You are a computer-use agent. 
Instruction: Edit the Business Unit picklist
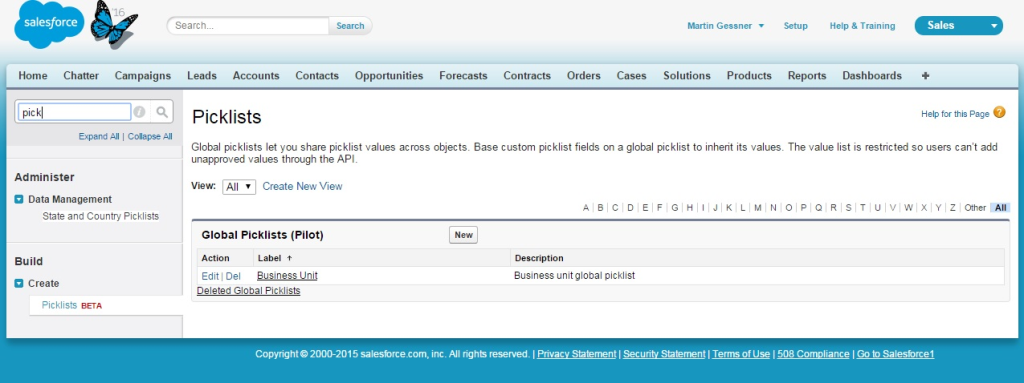tap(210, 276)
